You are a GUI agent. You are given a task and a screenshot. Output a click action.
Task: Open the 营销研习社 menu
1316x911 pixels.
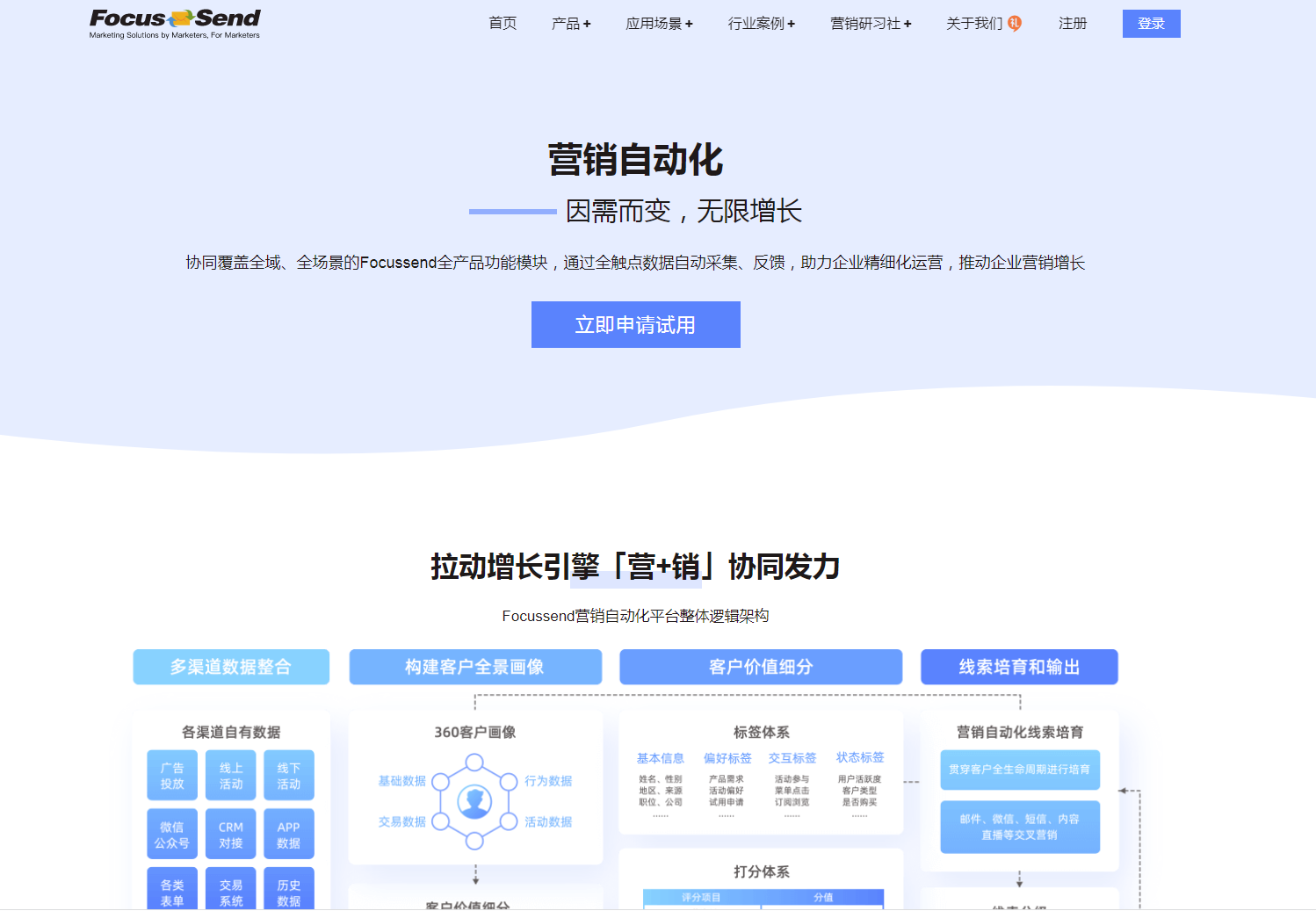(x=871, y=24)
